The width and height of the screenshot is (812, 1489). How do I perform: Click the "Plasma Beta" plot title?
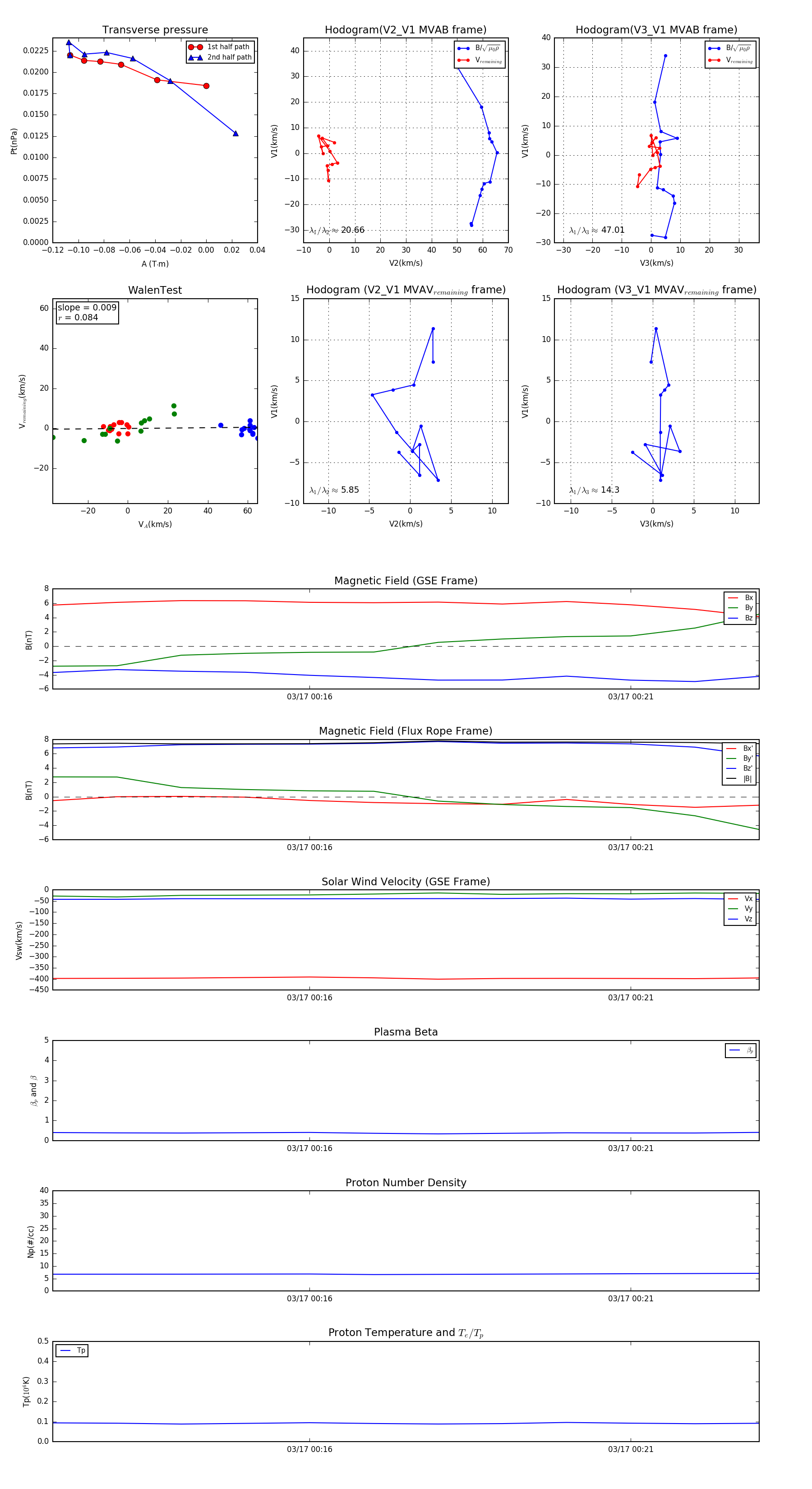click(x=406, y=1032)
